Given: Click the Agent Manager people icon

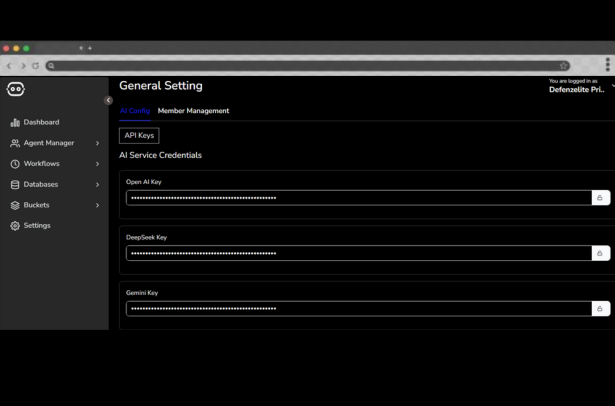Looking at the screenshot, I should 15,143.
